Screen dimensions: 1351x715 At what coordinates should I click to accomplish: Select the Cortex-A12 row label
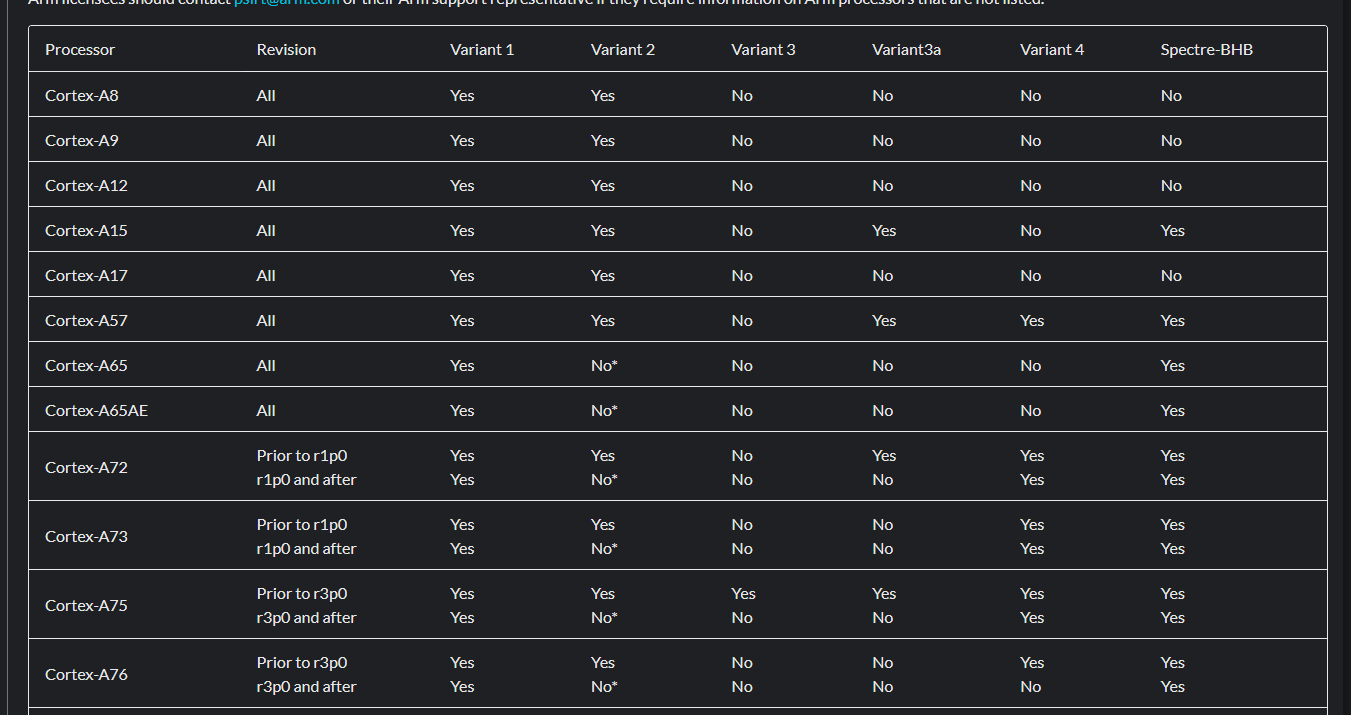[86, 185]
